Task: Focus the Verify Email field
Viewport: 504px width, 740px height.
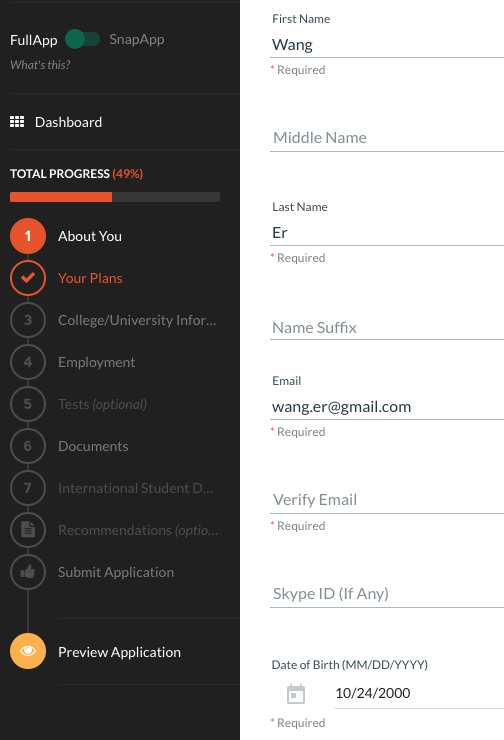Action: tap(387, 500)
